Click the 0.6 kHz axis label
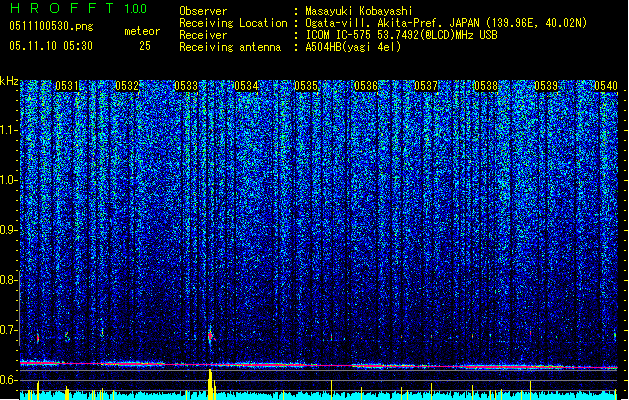 pos(8,380)
